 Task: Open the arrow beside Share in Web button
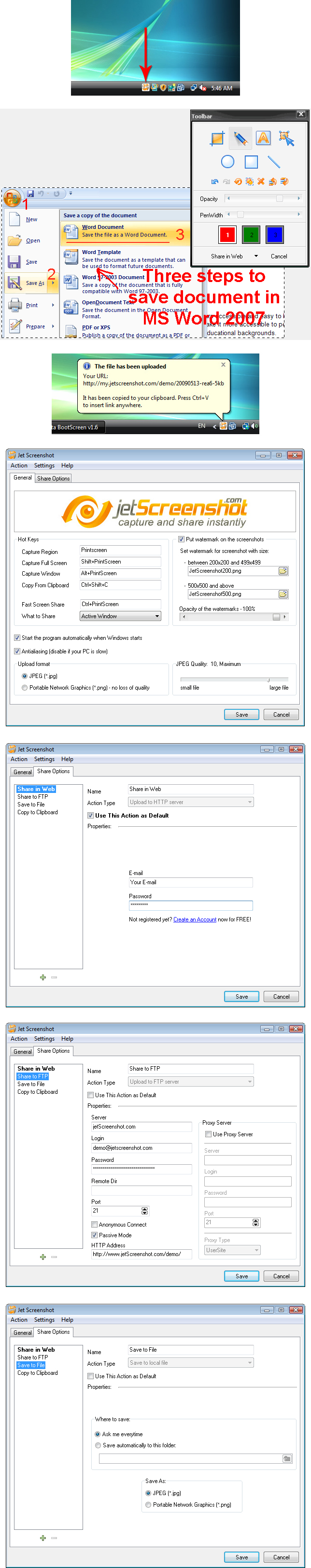point(255,256)
